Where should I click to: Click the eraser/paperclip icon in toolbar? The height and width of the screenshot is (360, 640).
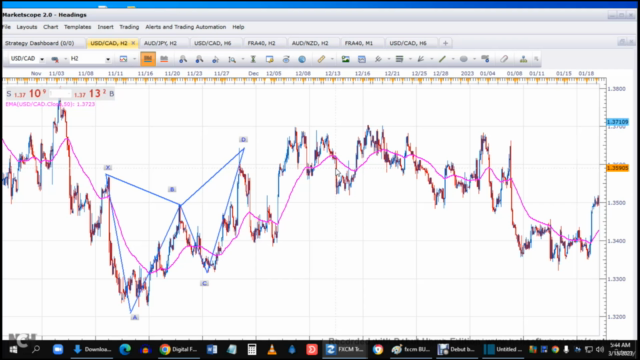[504, 59]
